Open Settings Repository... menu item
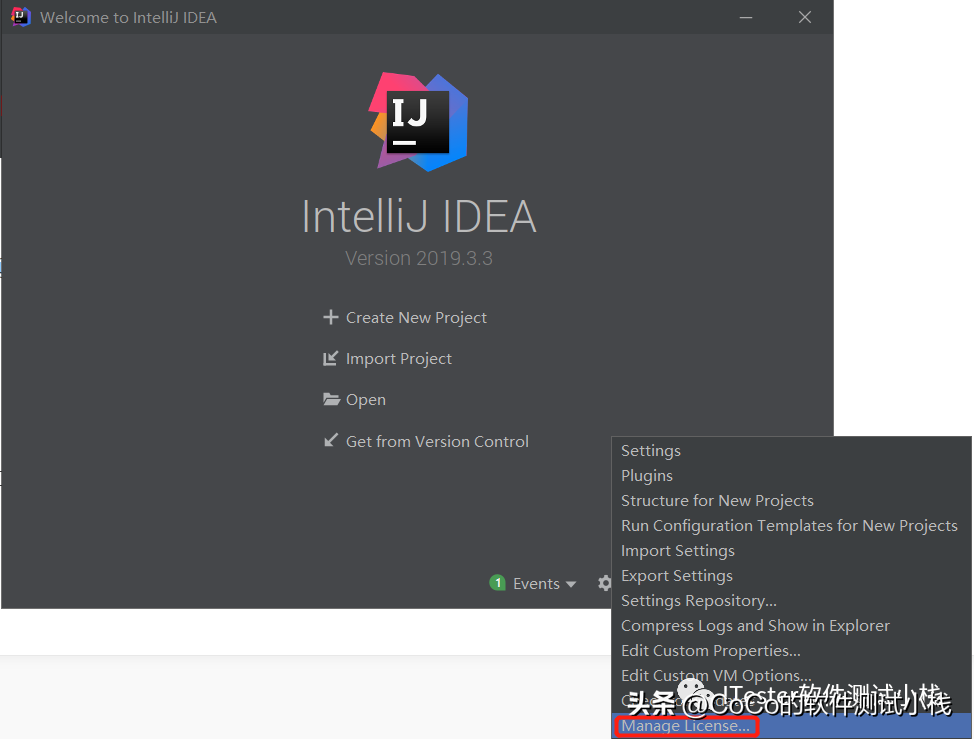 [x=699, y=601]
